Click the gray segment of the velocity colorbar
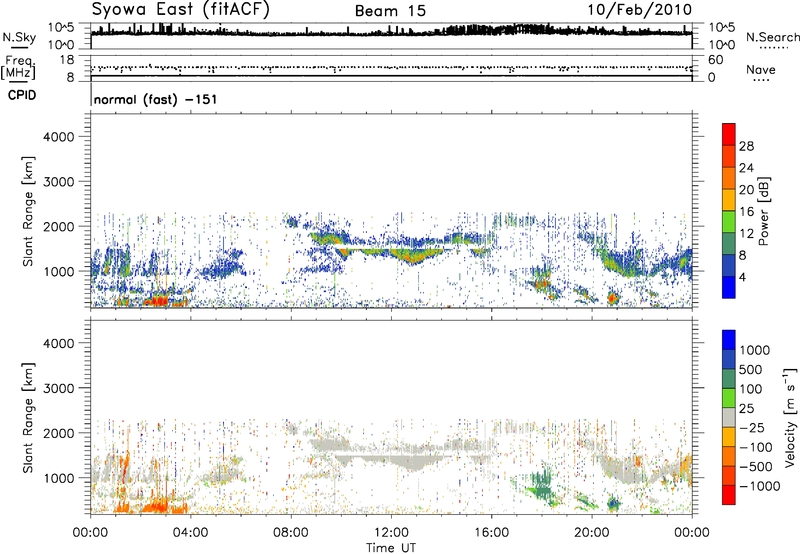The image size is (800, 554). (x=729, y=417)
